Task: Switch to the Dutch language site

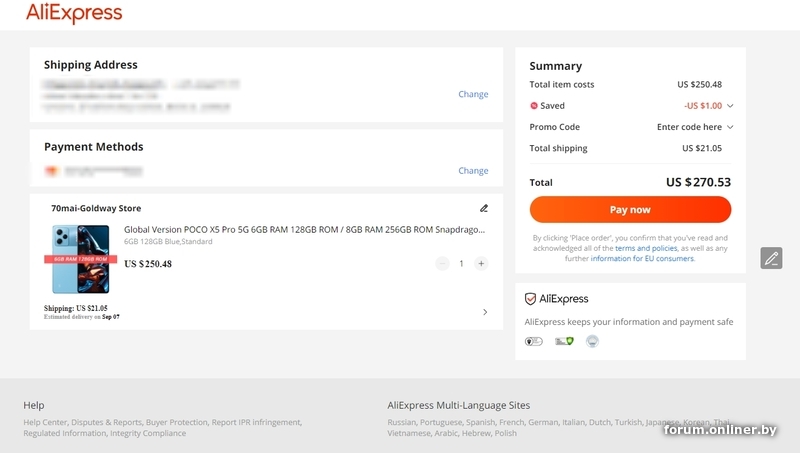Action: click(x=599, y=422)
